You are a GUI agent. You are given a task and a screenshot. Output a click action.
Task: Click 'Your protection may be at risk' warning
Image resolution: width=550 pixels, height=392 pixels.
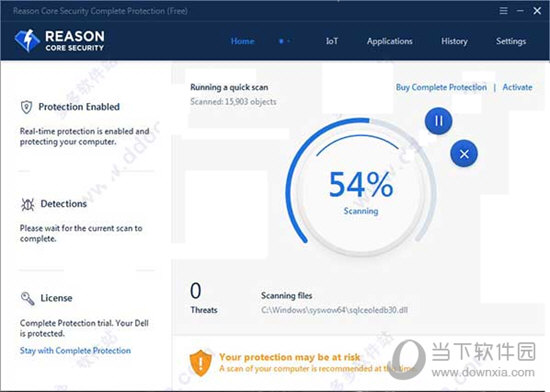290,357
